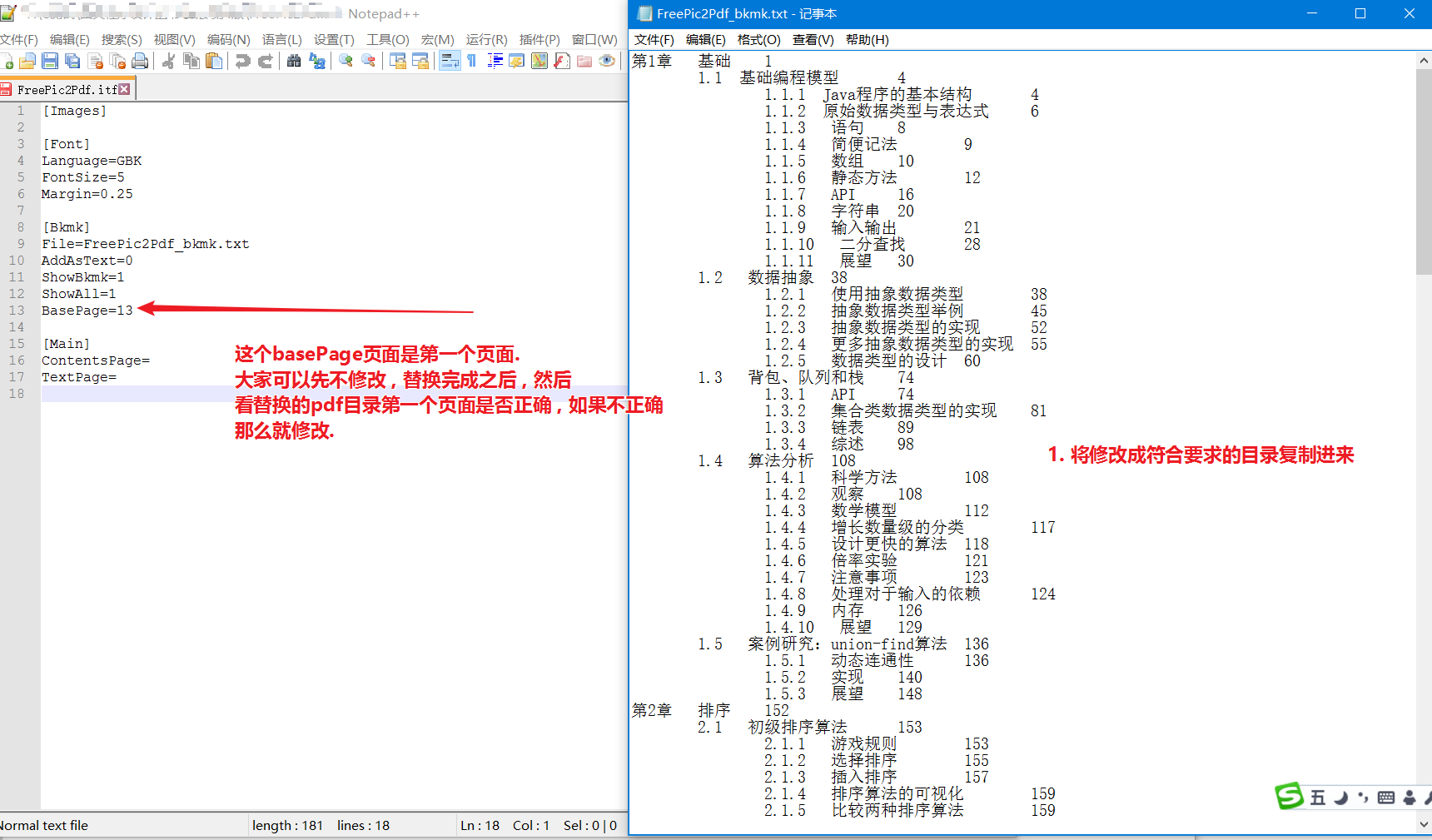Click the user-defined language toolbar icon
This screenshot has width=1432, height=840.
tap(517, 61)
